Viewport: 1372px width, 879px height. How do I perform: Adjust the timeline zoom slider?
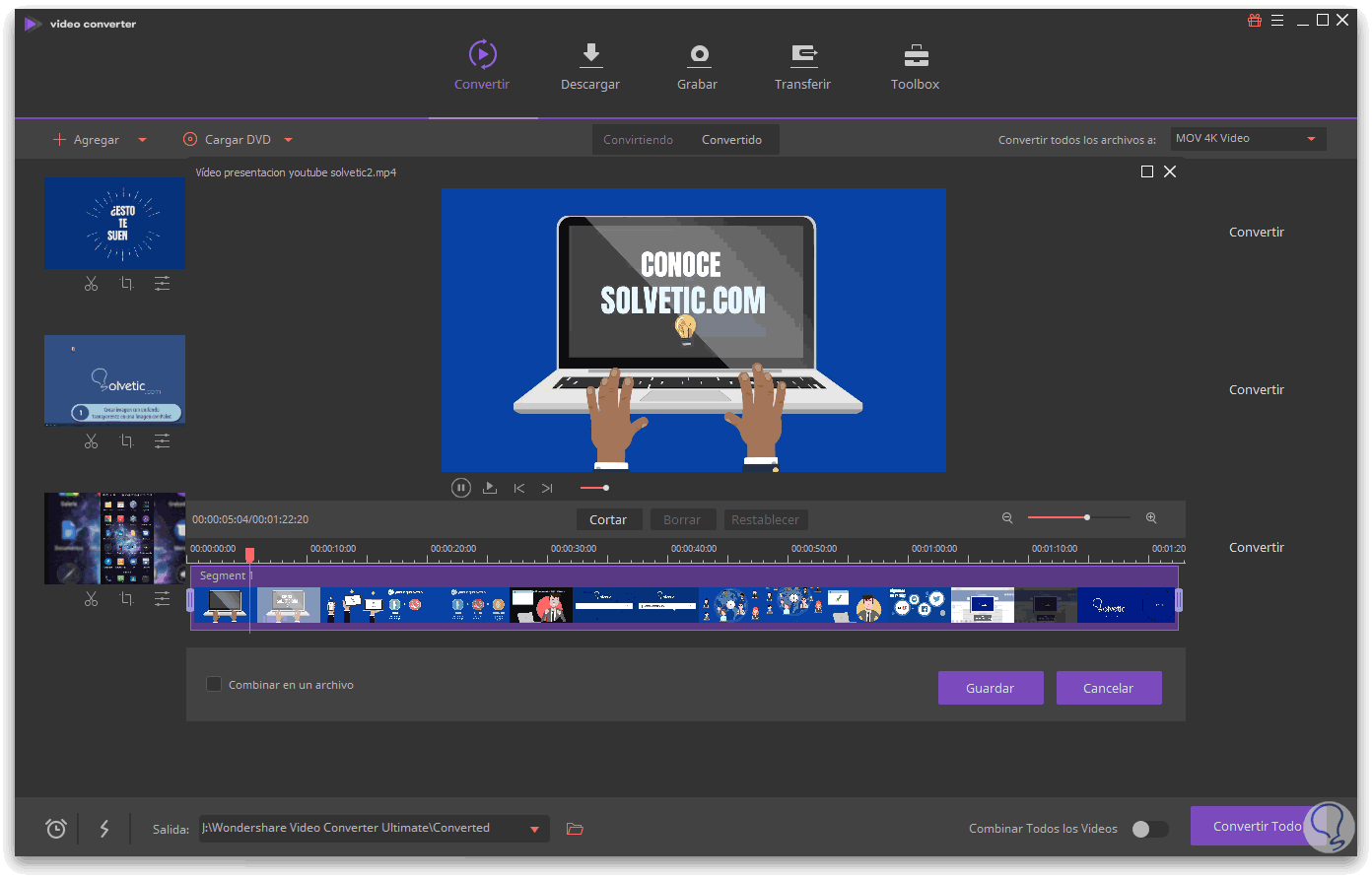1079,517
